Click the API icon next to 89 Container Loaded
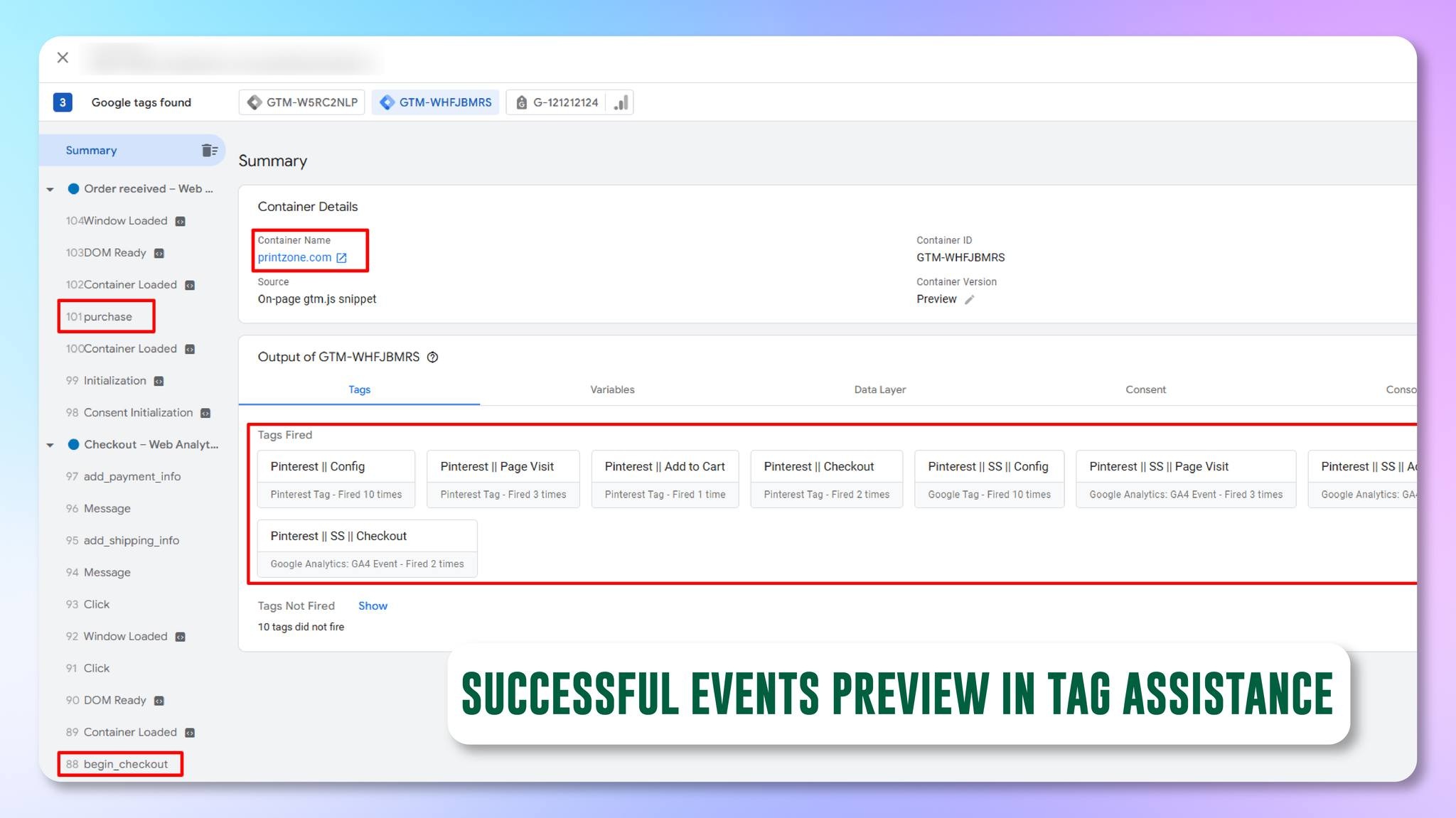The image size is (1456, 818). [190, 733]
